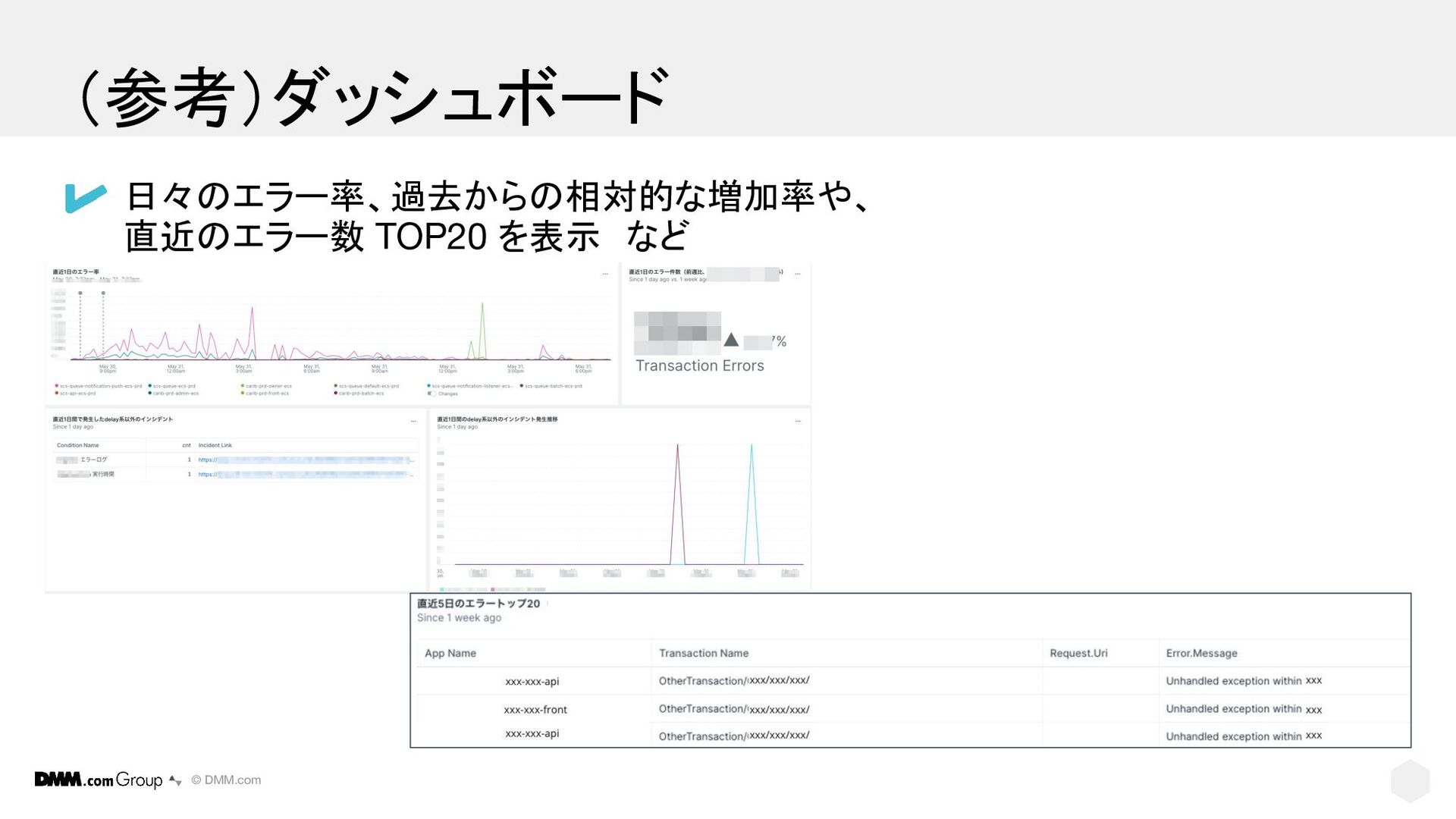Open ellipsis menu of the incident table widget
The height and width of the screenshot is (819, 1456).
click(x=413, y=421)
